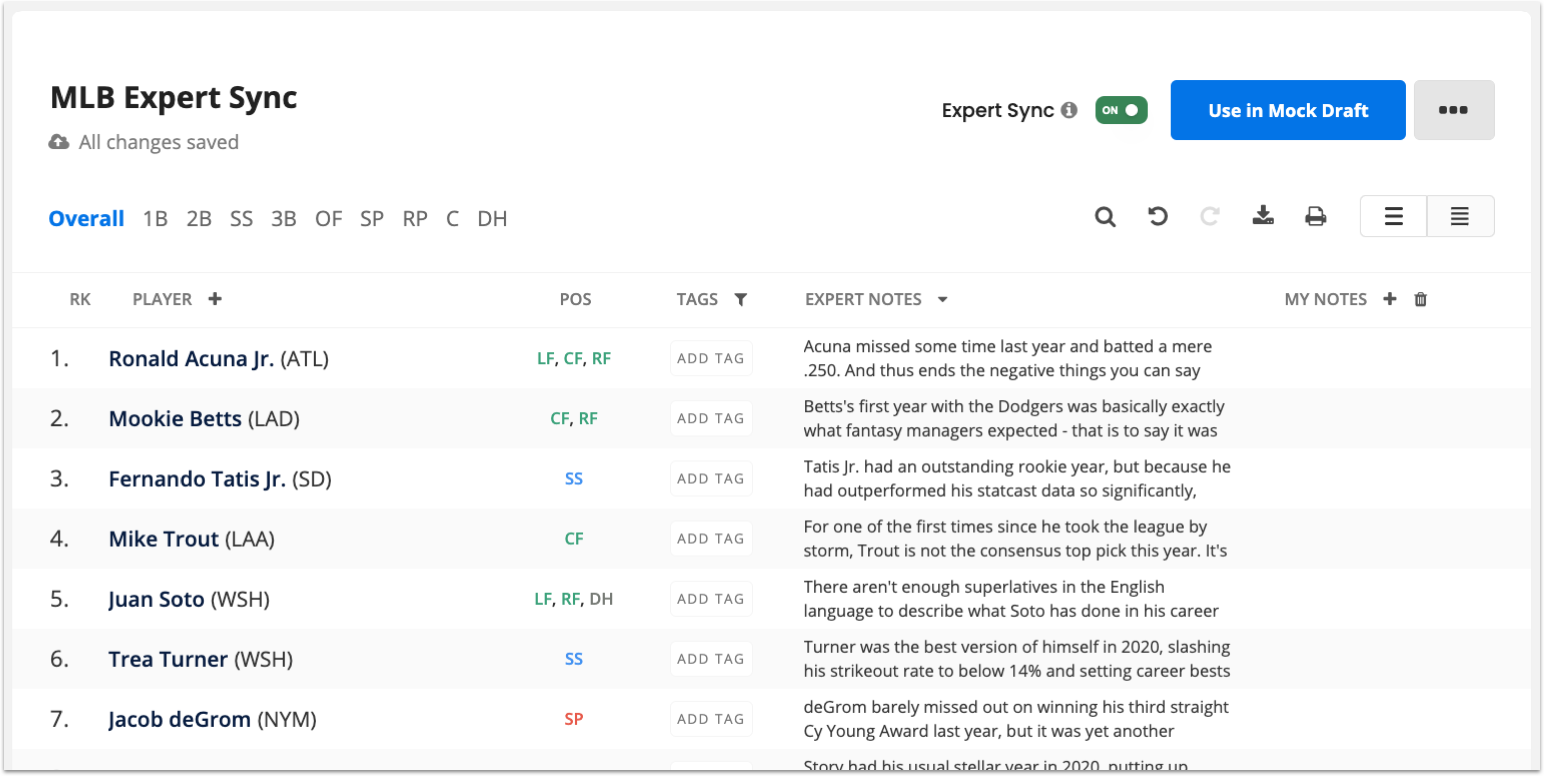The width and height of the screenshot is (1544, 776).
Task: Add a My Notes entry with plus
Action: 1389,299
